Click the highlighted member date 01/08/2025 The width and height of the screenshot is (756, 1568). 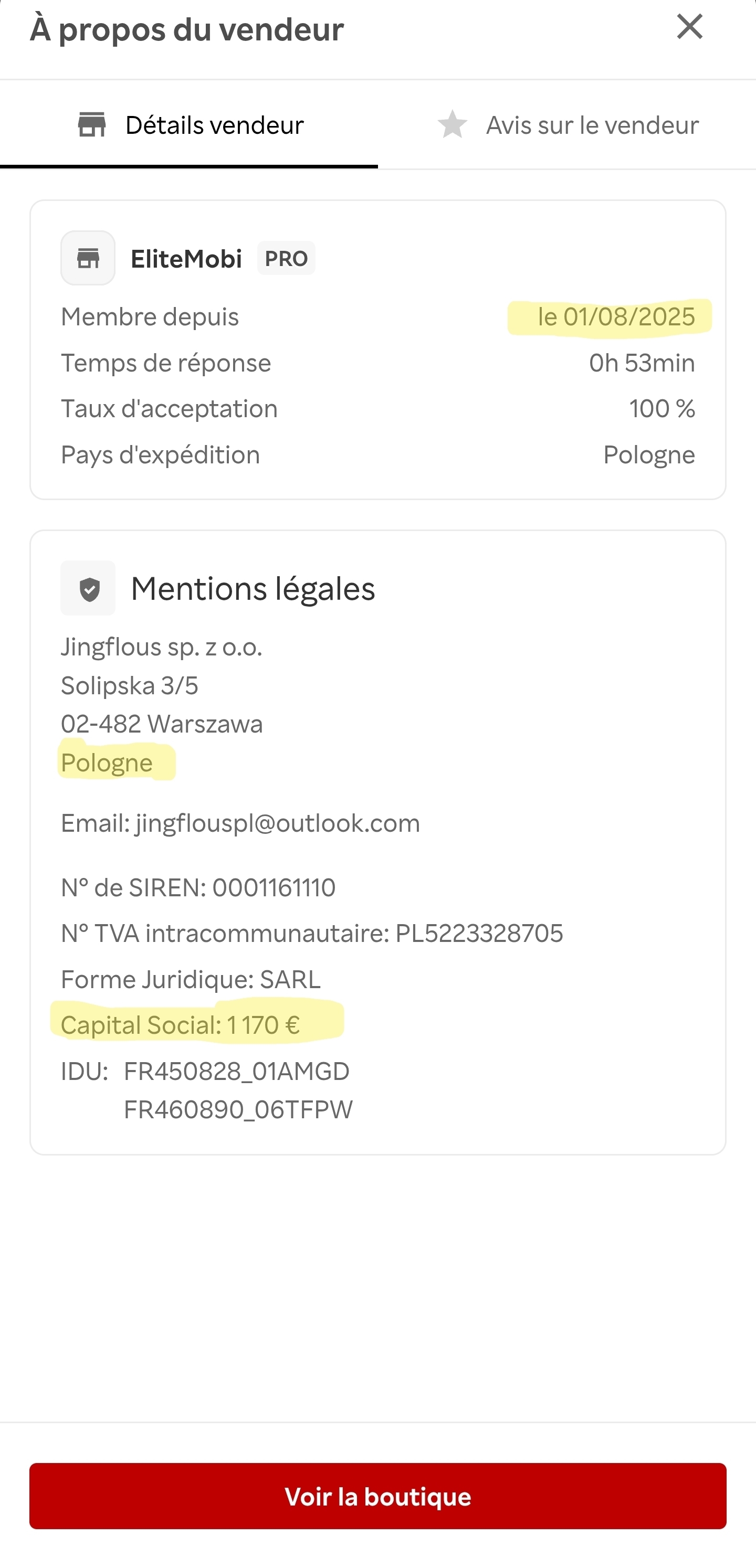click(x=616, y=316)
